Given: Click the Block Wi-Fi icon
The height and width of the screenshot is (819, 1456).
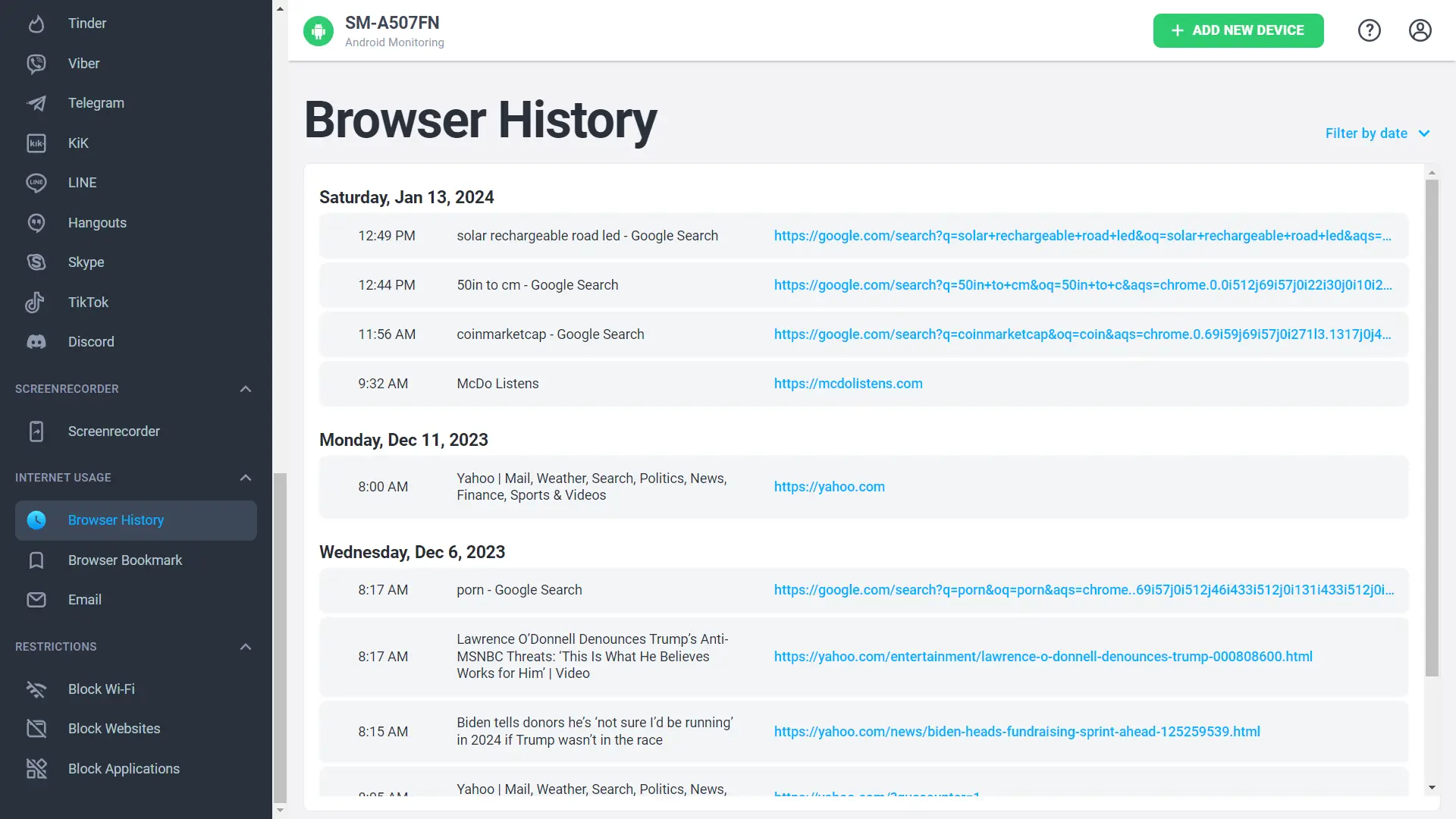Looking at the screenshot, I should 36,689.
